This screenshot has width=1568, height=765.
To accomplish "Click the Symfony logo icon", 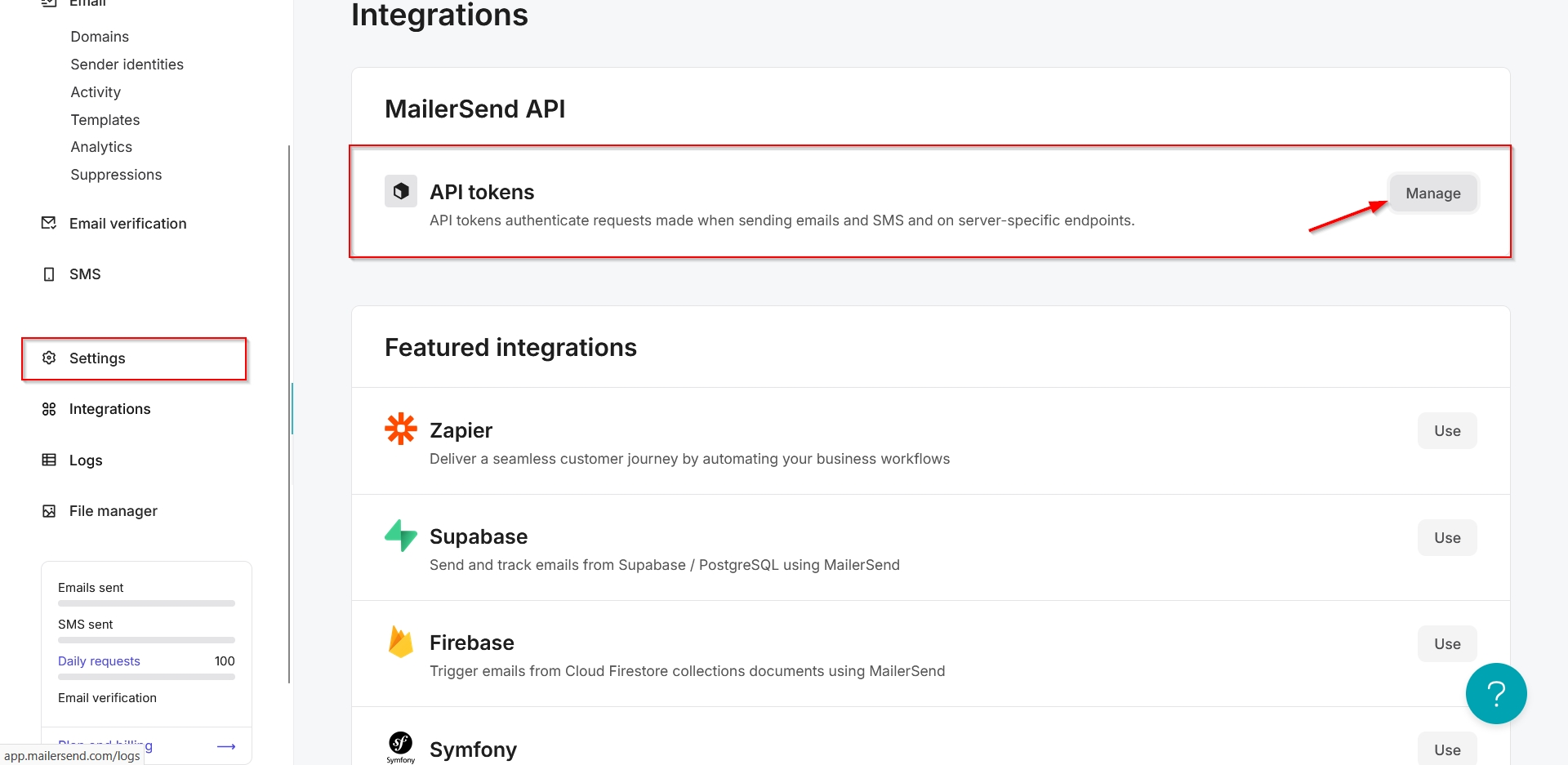I will (400, 746).
